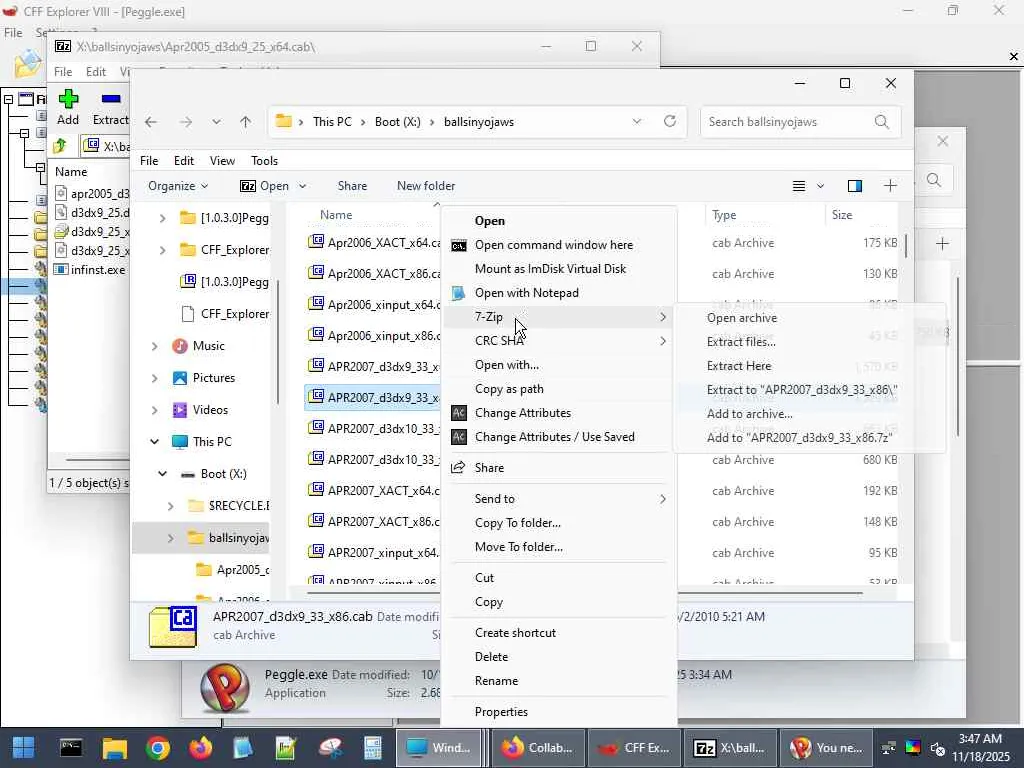Click the up-folder icon in 7-Zip window

coord(60,145)
